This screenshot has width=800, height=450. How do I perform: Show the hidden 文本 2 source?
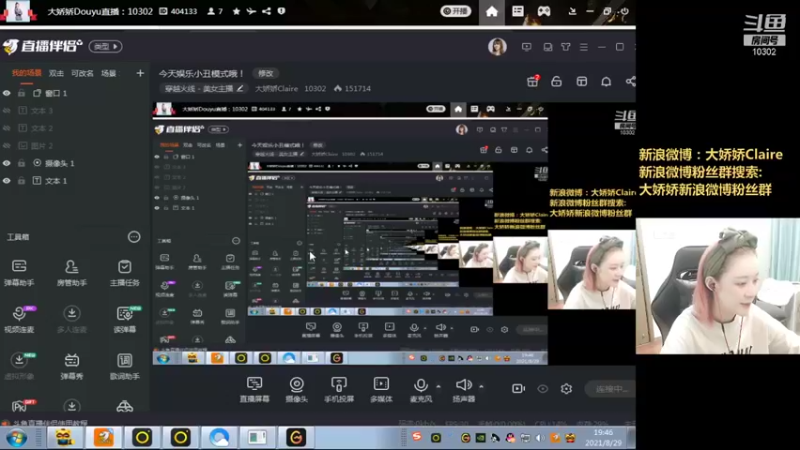tap(7, 128)
